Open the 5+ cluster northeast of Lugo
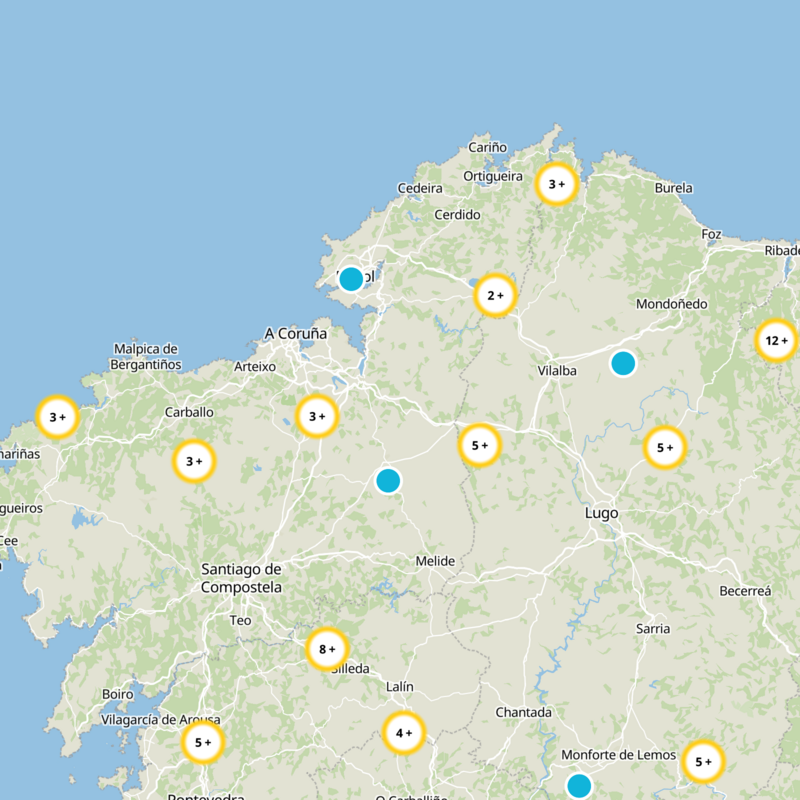The height and width of the screenshot is (800, 800). click(665, 447)
